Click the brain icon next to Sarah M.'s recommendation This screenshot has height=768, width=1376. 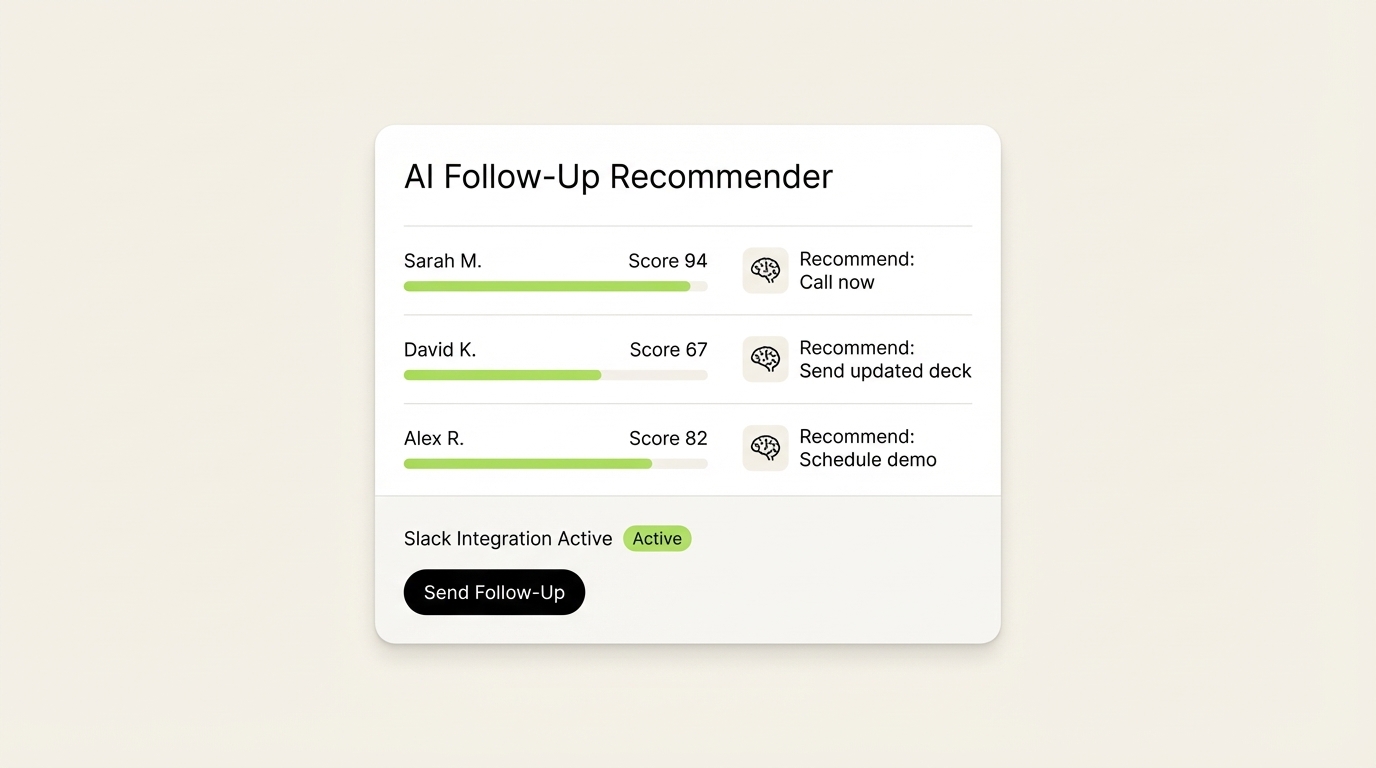765,270
